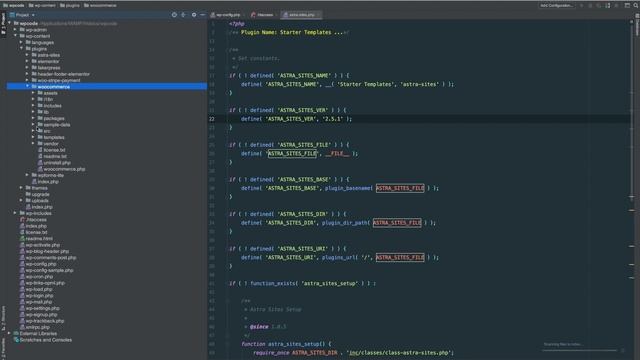Image resolution: width=640 pixels, height=360 pixels.
Task: Select the sample-data folder
Action: (x=57, y=125)
